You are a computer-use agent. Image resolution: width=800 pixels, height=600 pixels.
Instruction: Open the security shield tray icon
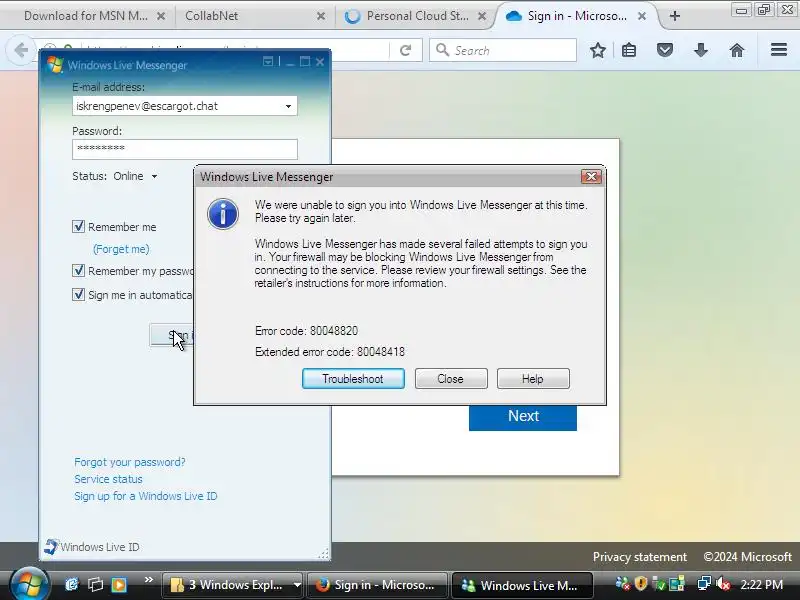[x=641, y=583]
